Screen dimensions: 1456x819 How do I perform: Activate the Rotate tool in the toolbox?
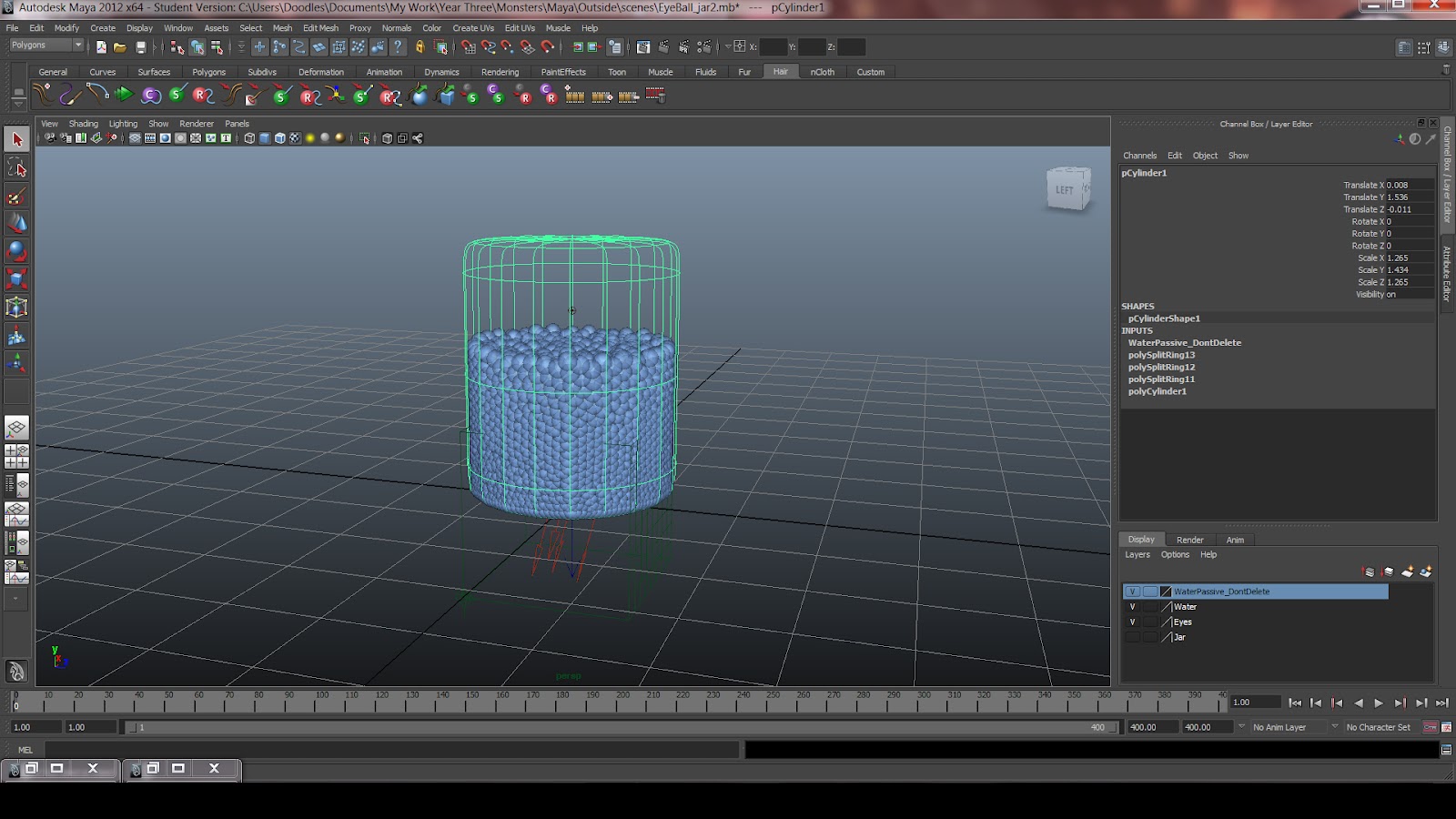pyautogui.click(x=16, y=251)
